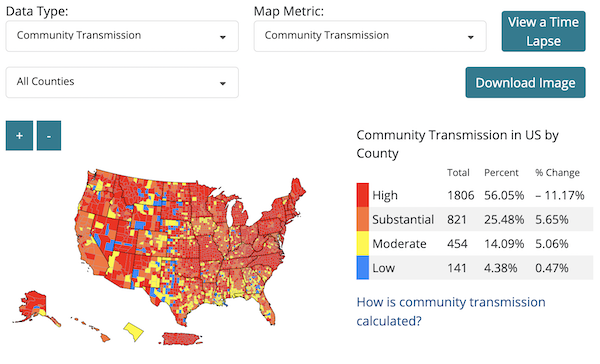Select the blue Low legend swatch
The width and height of the screenshot is (600, 364).
362,268
